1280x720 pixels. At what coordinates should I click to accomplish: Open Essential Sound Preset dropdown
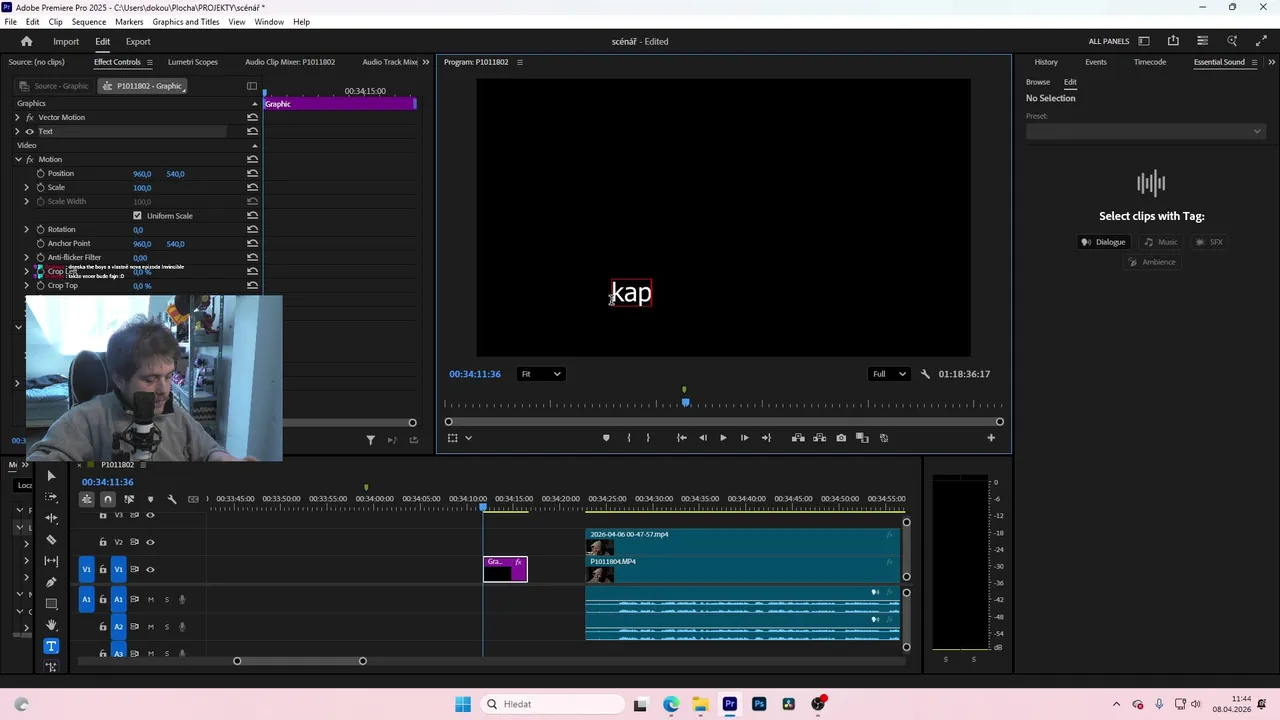(x=1145, y=131)
